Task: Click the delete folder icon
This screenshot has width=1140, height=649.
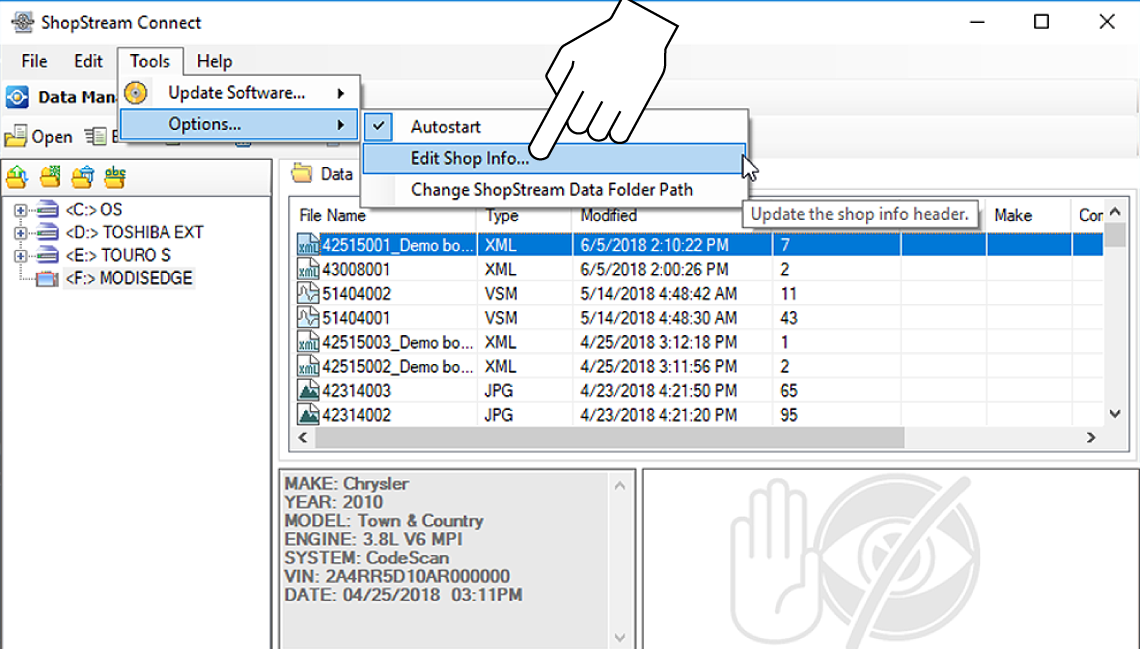Action: (x=82, y=176)
